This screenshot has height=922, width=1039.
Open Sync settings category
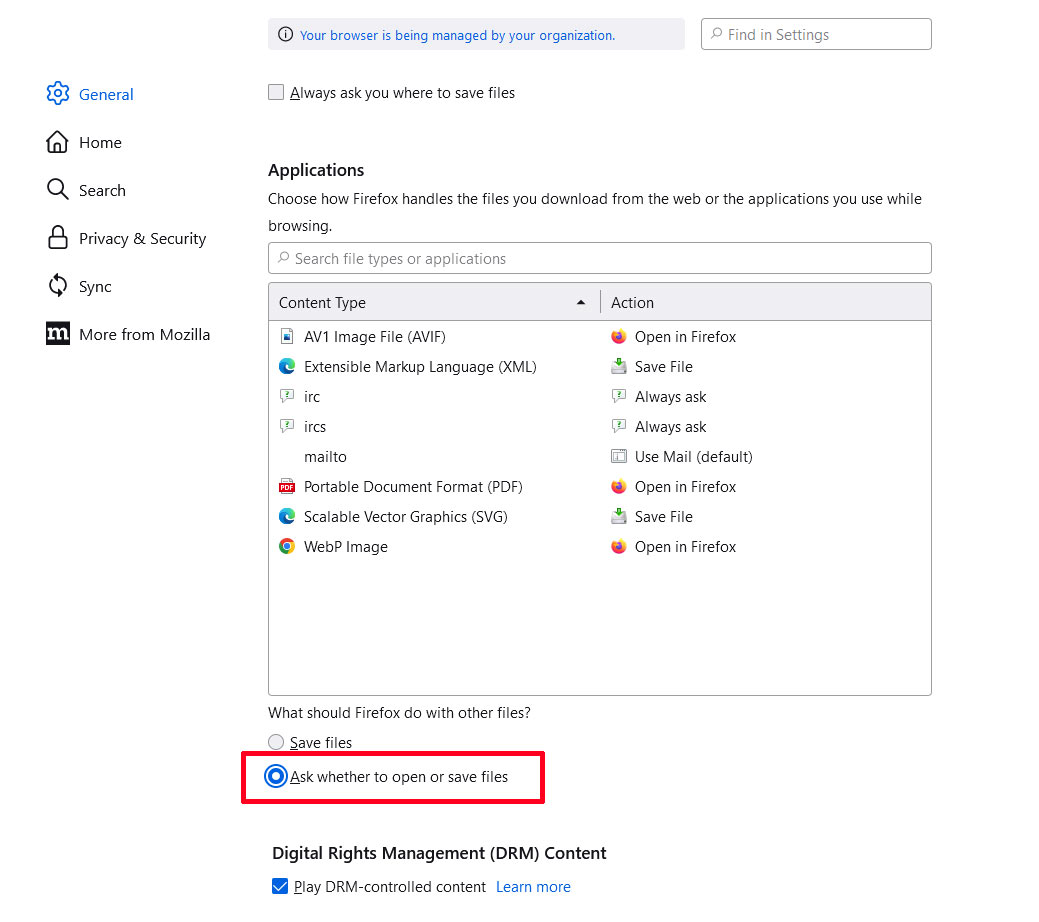point(95,286)
